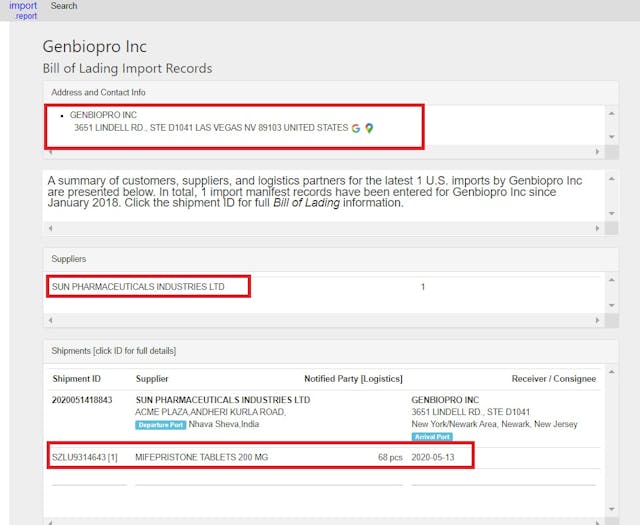The height and width of the screenshot is (525, 640).
Task: Click GENBIOPRO INC consignee in Shipments table
Action: click(445, 400)
